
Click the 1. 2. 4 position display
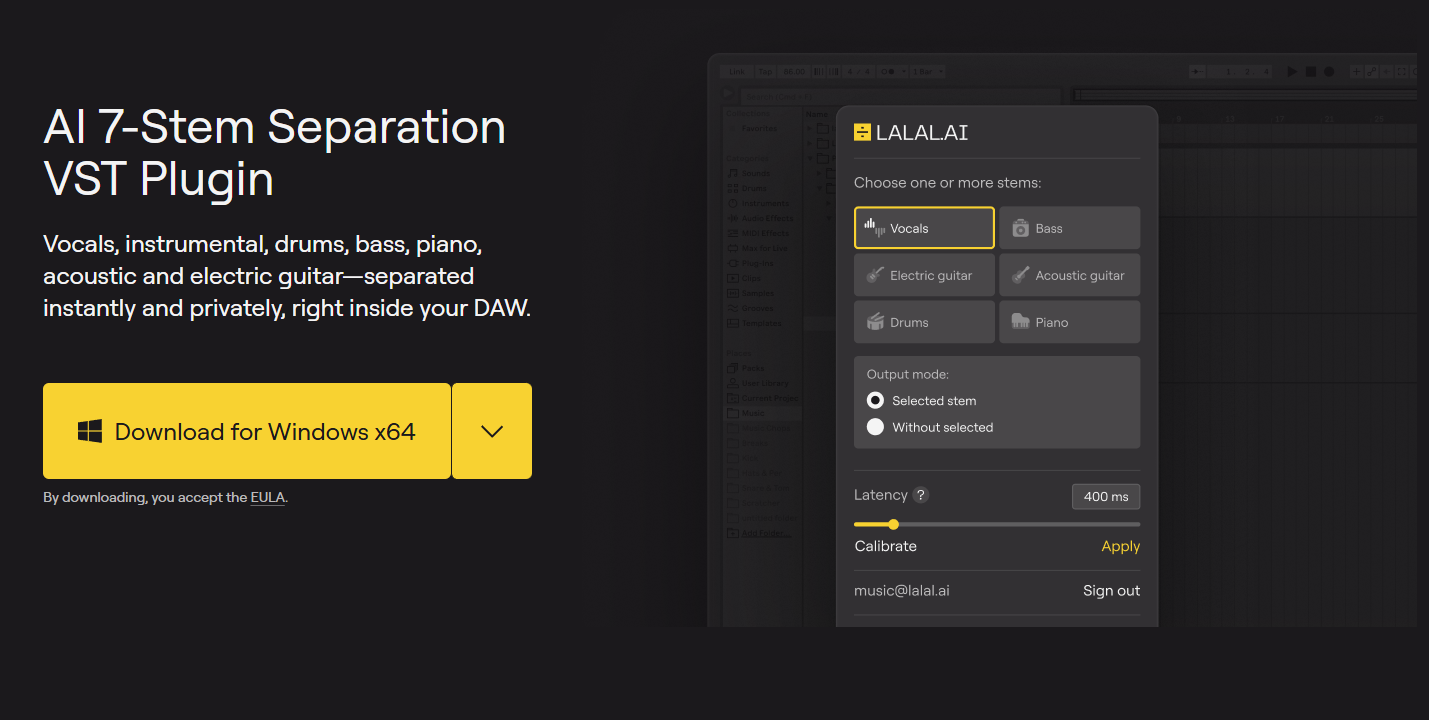click(1240, 72)
